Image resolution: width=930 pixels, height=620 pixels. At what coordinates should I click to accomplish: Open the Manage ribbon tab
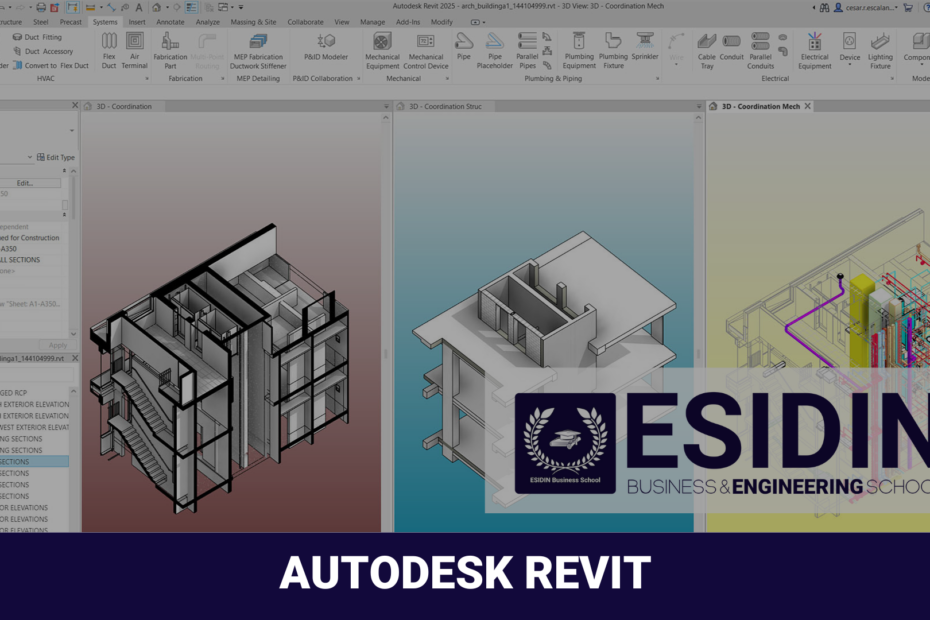tap(373, 21)
